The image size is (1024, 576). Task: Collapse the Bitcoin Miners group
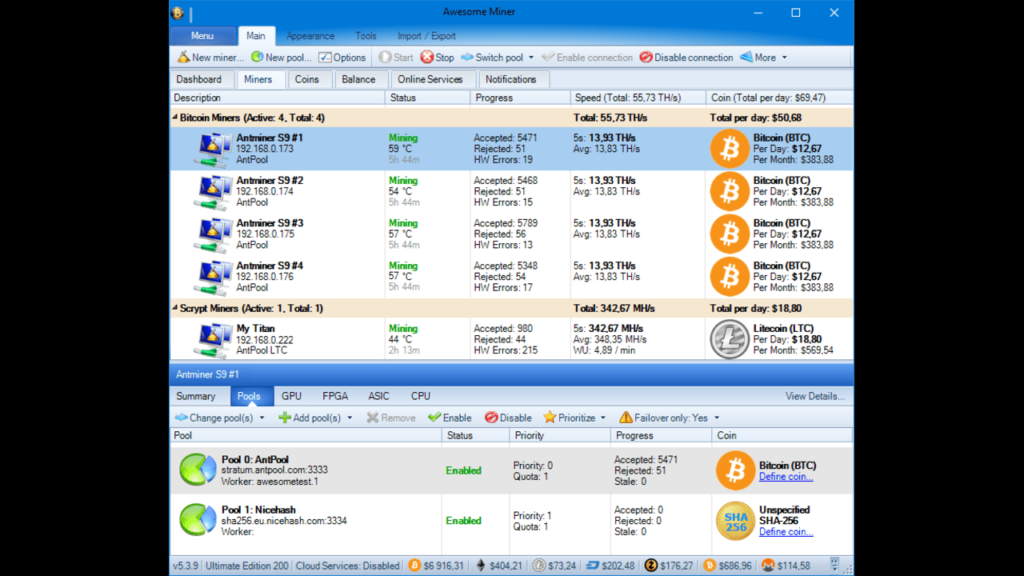[175, 118]
